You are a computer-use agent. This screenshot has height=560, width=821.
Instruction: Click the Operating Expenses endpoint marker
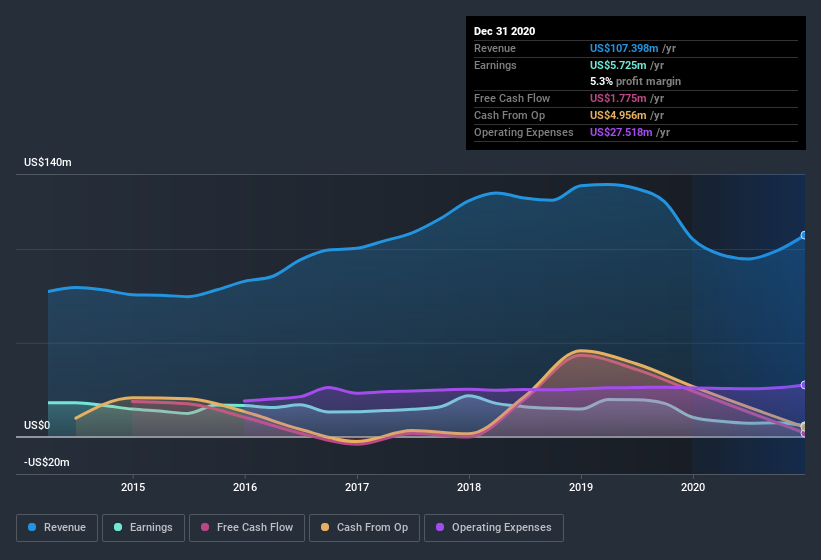pos(804,385)
